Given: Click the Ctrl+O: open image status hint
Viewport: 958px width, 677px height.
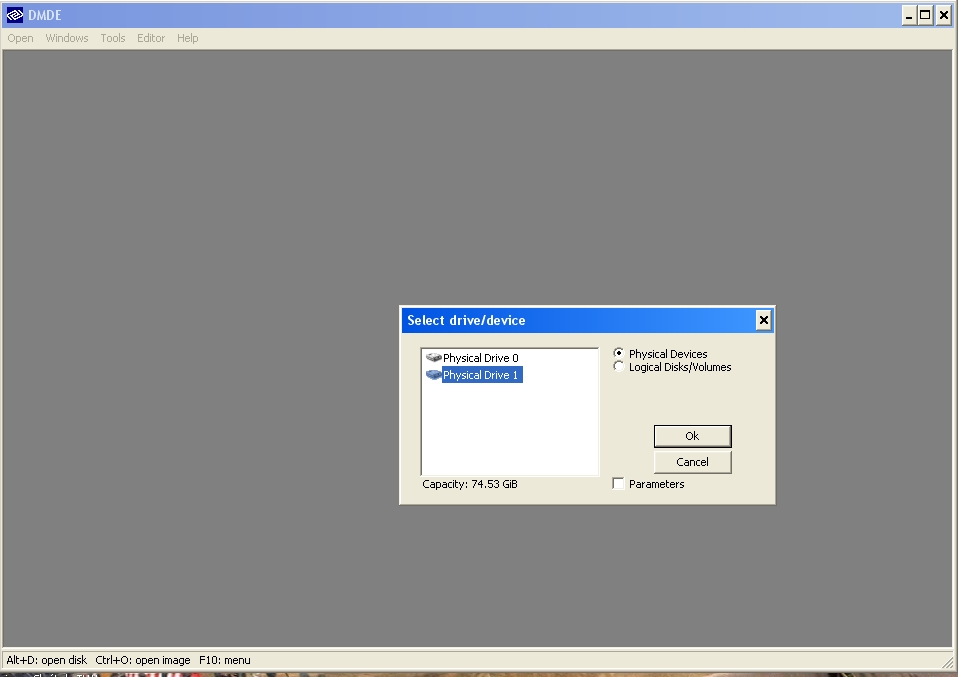Looking at the screenshot, I should [x=142, y=660].
